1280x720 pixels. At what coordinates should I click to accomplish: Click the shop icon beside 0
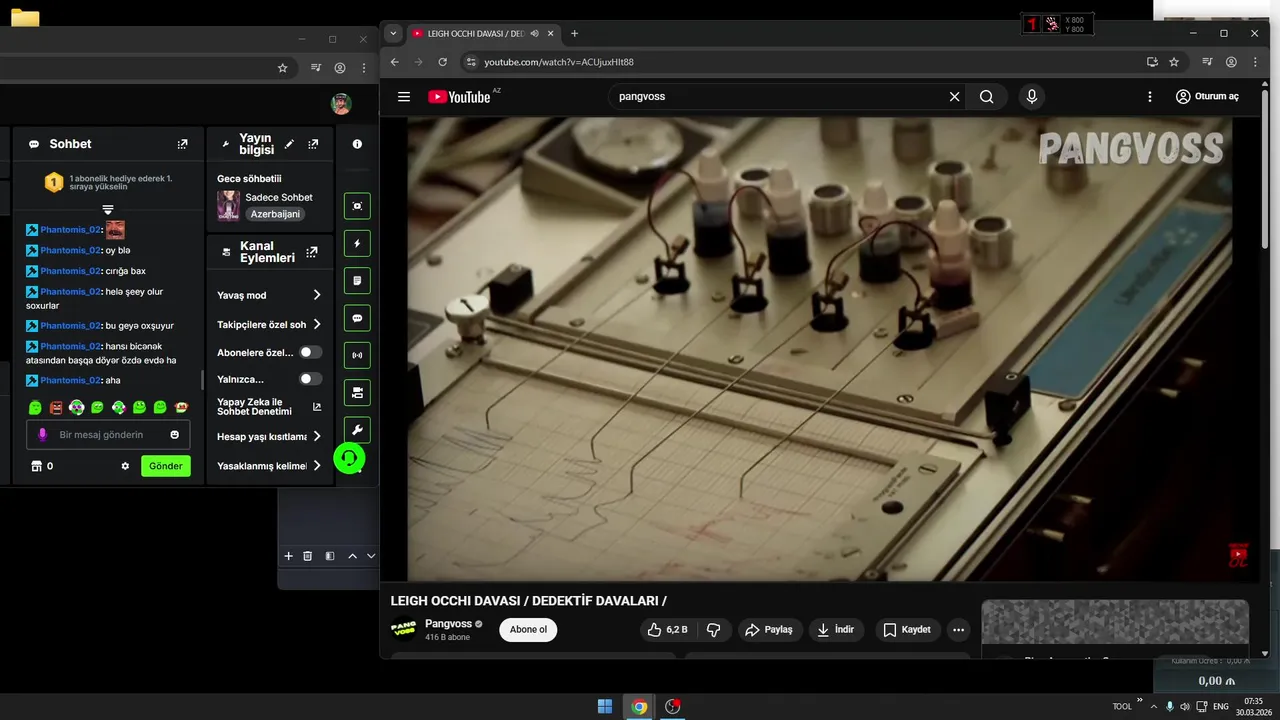36,466
